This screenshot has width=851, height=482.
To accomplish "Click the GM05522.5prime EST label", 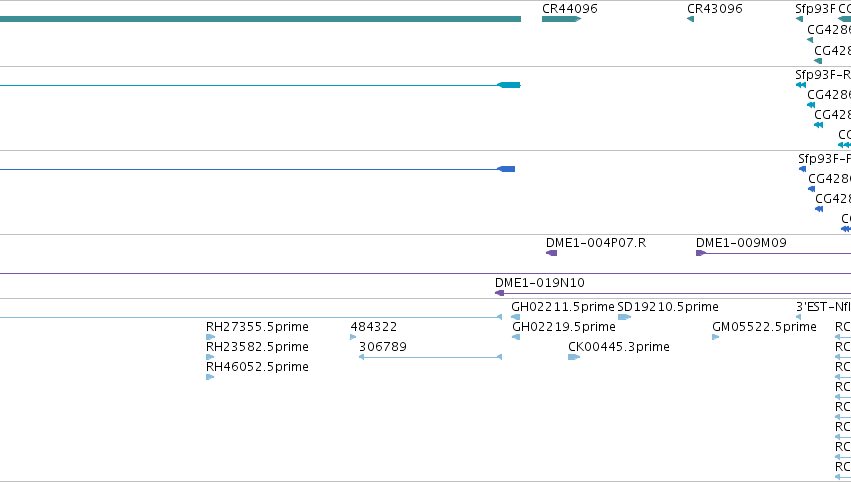I will 764,327.
